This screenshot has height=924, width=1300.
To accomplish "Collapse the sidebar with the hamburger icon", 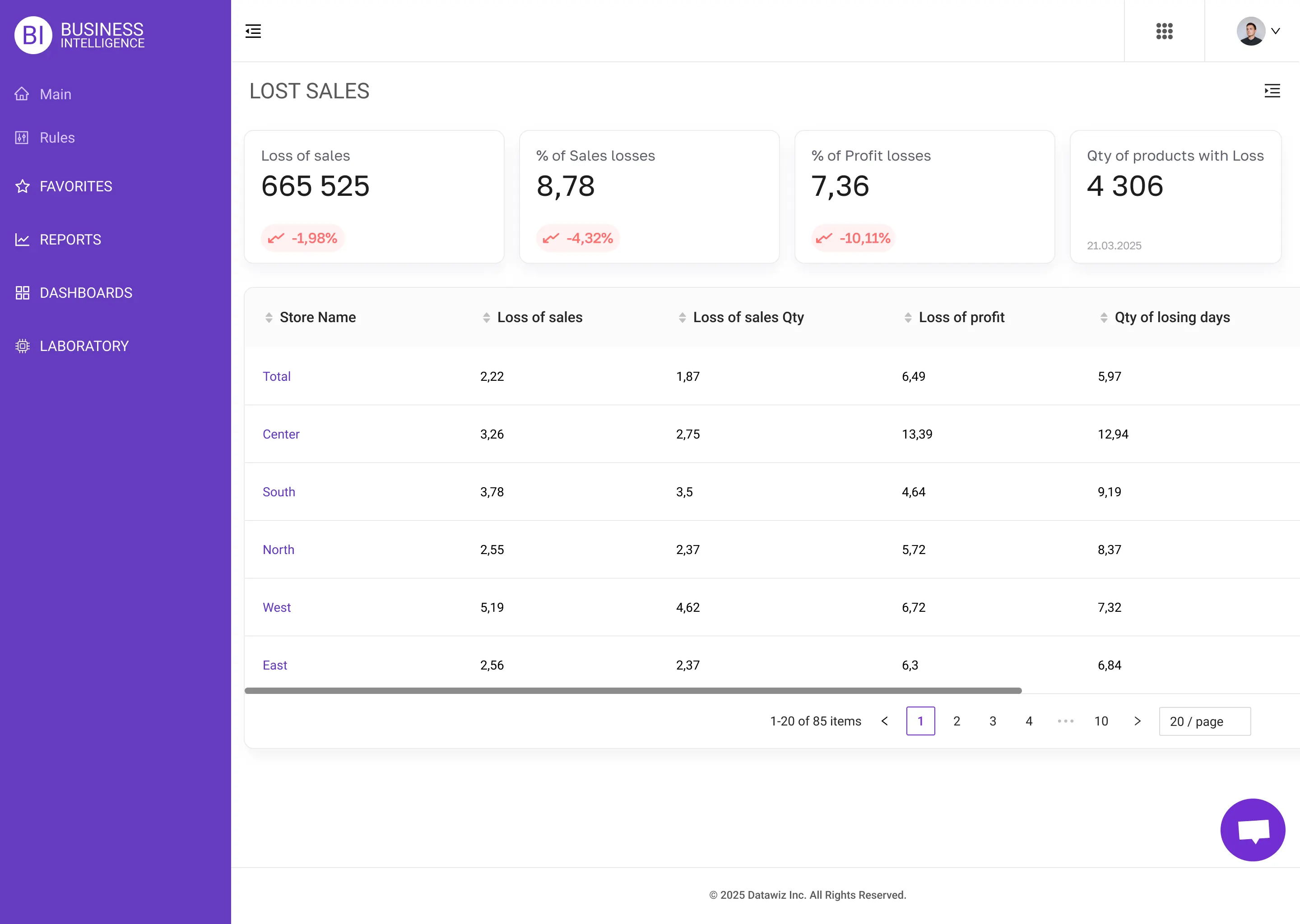I will [x=253, y=31].
